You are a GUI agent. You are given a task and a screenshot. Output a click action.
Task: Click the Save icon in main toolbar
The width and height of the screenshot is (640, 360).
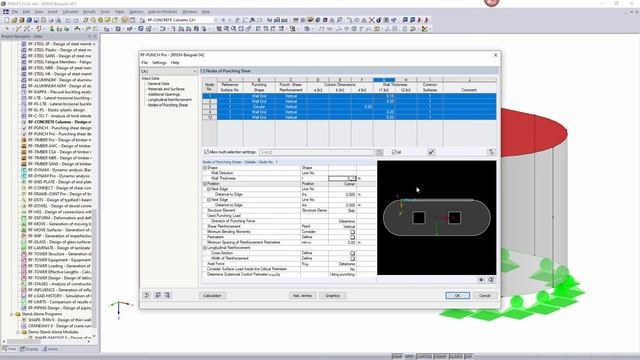(x=36, y=20)
